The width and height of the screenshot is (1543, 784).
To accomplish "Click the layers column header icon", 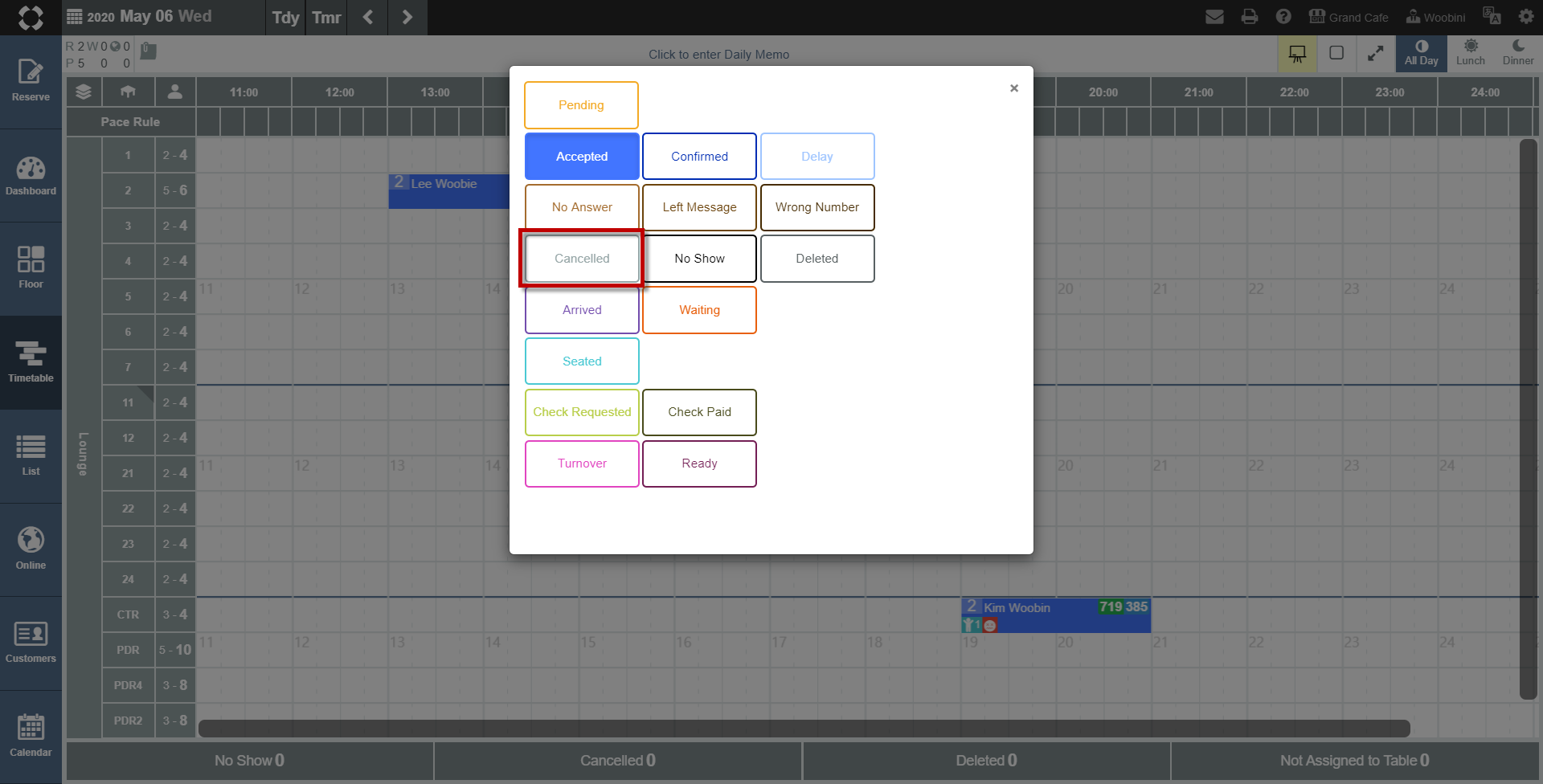I will point(84,92).
